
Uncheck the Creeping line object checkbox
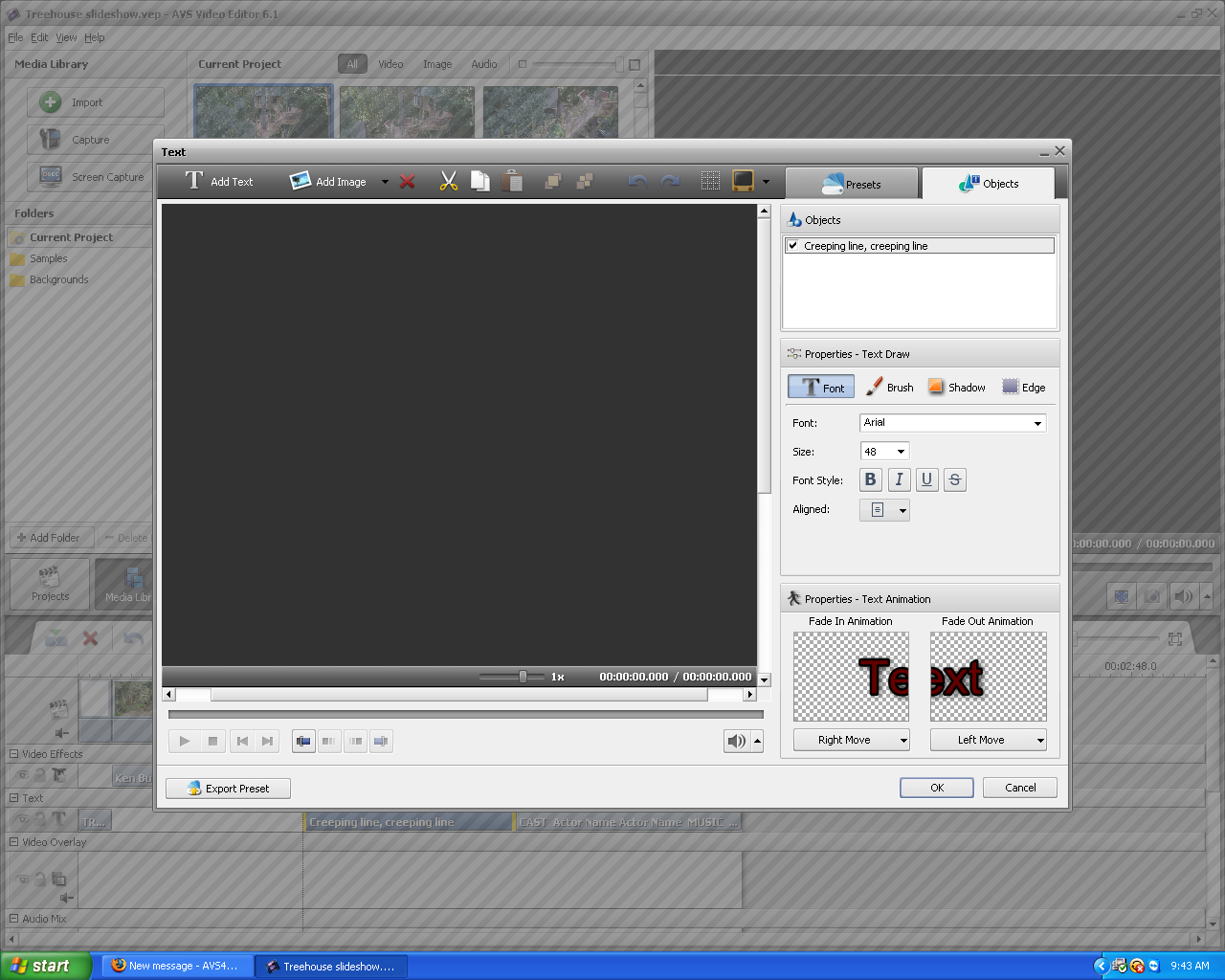[793, 246]
